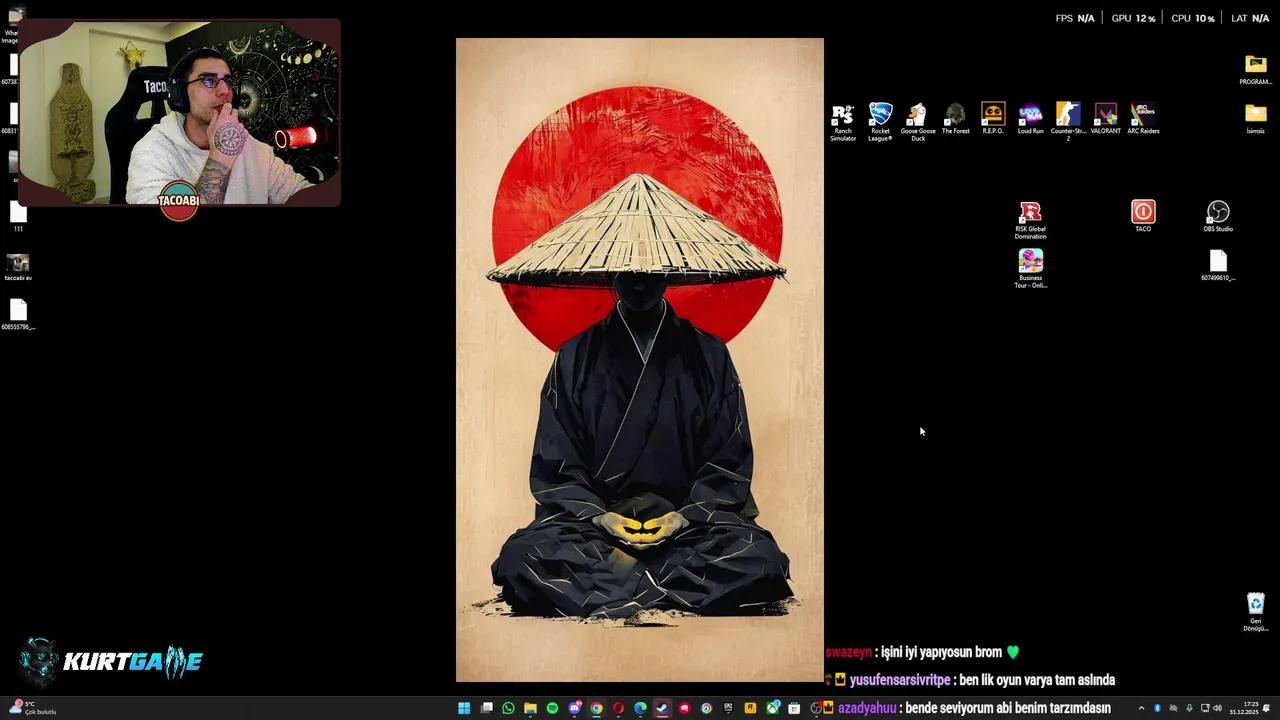The height and width of the screenshot is (720, 1280).
Task: Open Google Chrome from the taskbar
Action: coord(597,708)
